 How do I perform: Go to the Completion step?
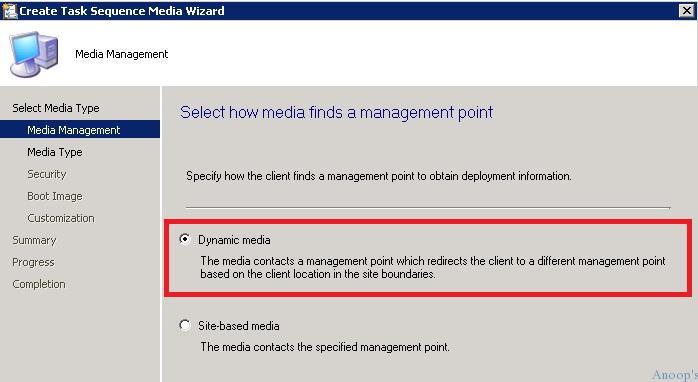39,284
